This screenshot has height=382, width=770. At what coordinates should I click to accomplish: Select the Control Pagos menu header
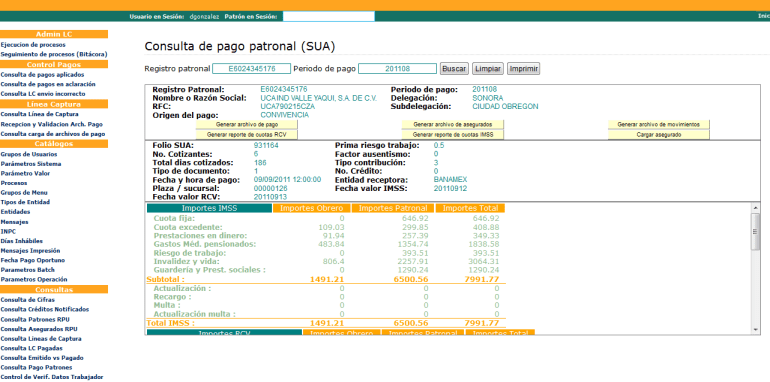pos(54,64)
